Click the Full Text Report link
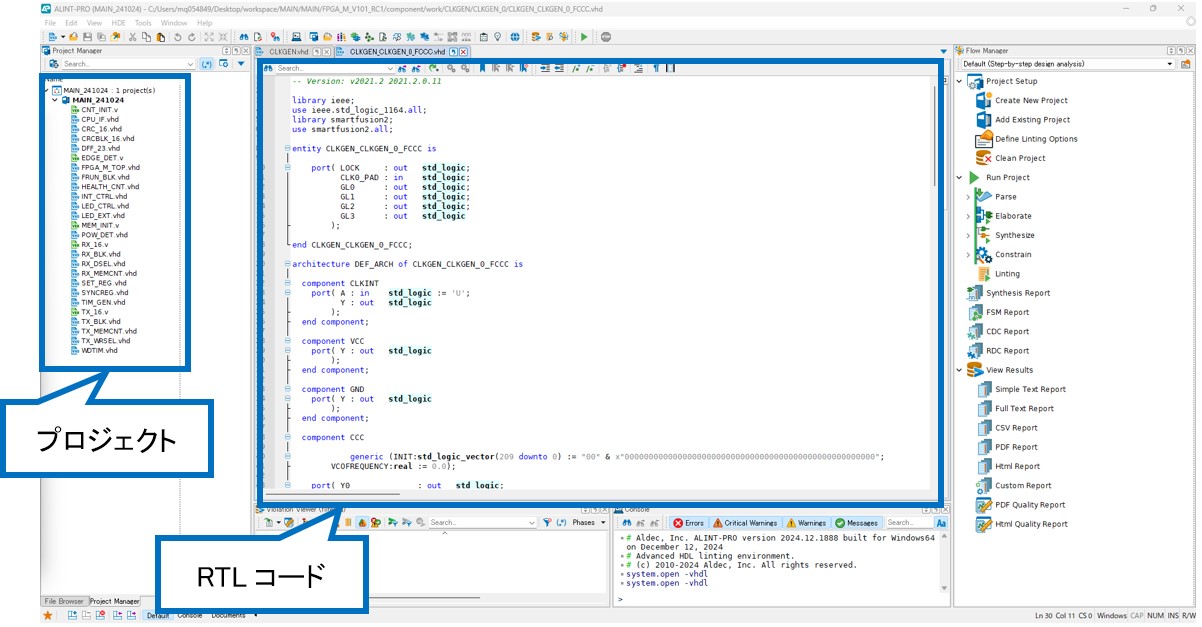Image resolution: width=1202 pixels, height=627 pixels. click(1024, 408)
